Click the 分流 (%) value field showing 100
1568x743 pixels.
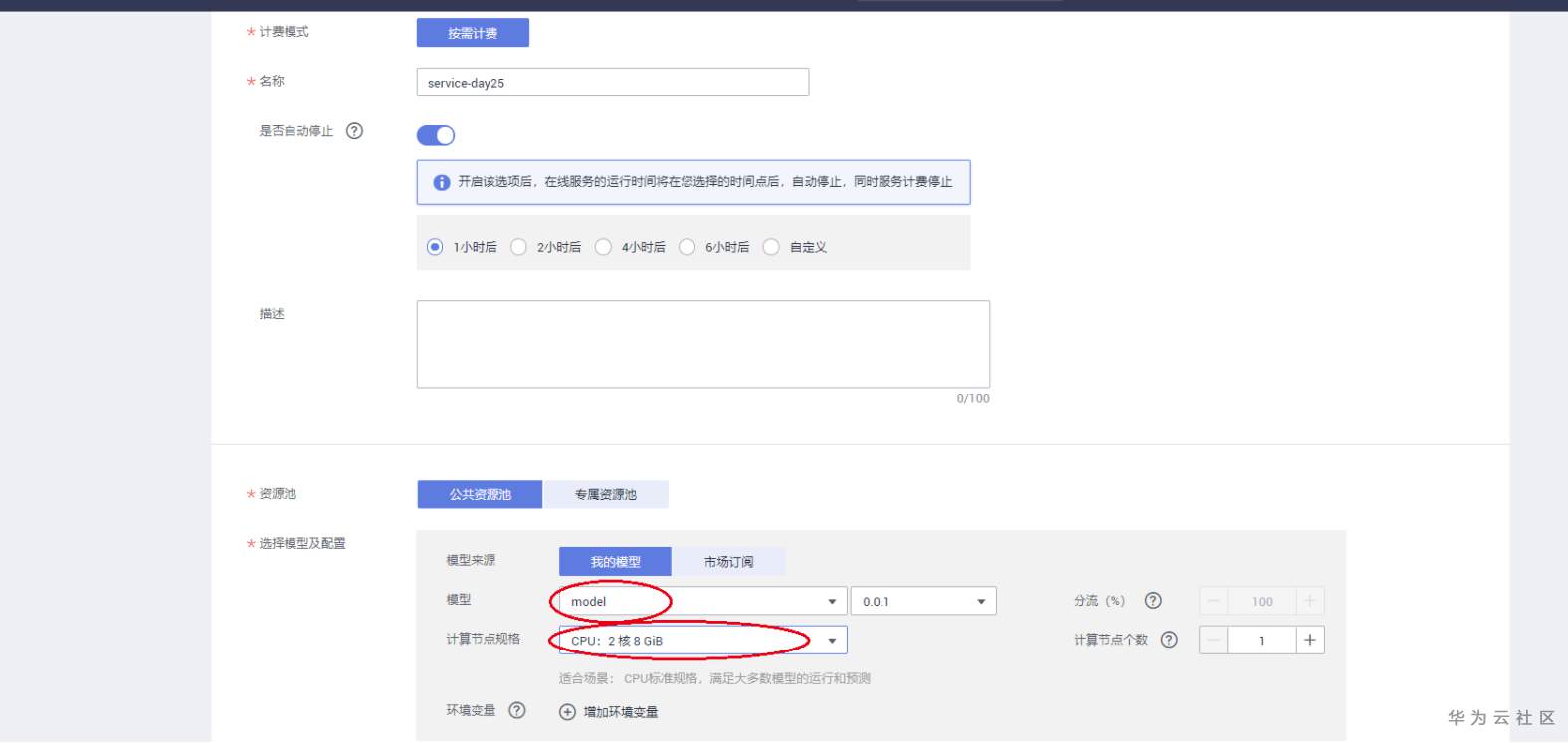tap(1262, 601)
